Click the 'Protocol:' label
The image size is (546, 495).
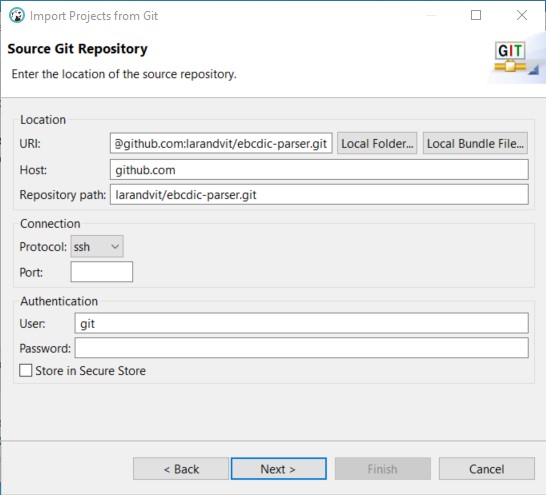[43, 246]
